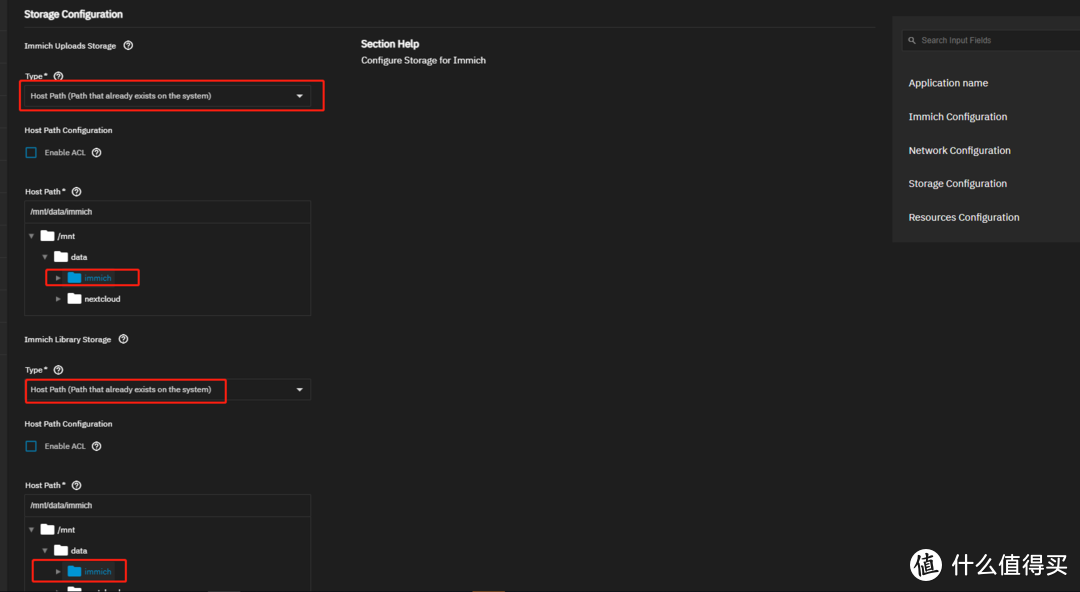This screenshot has width=1080, height=592.
Task: Collapse /mnt node in Library tree
Action: pyautogui.click(x=32, y=530)
